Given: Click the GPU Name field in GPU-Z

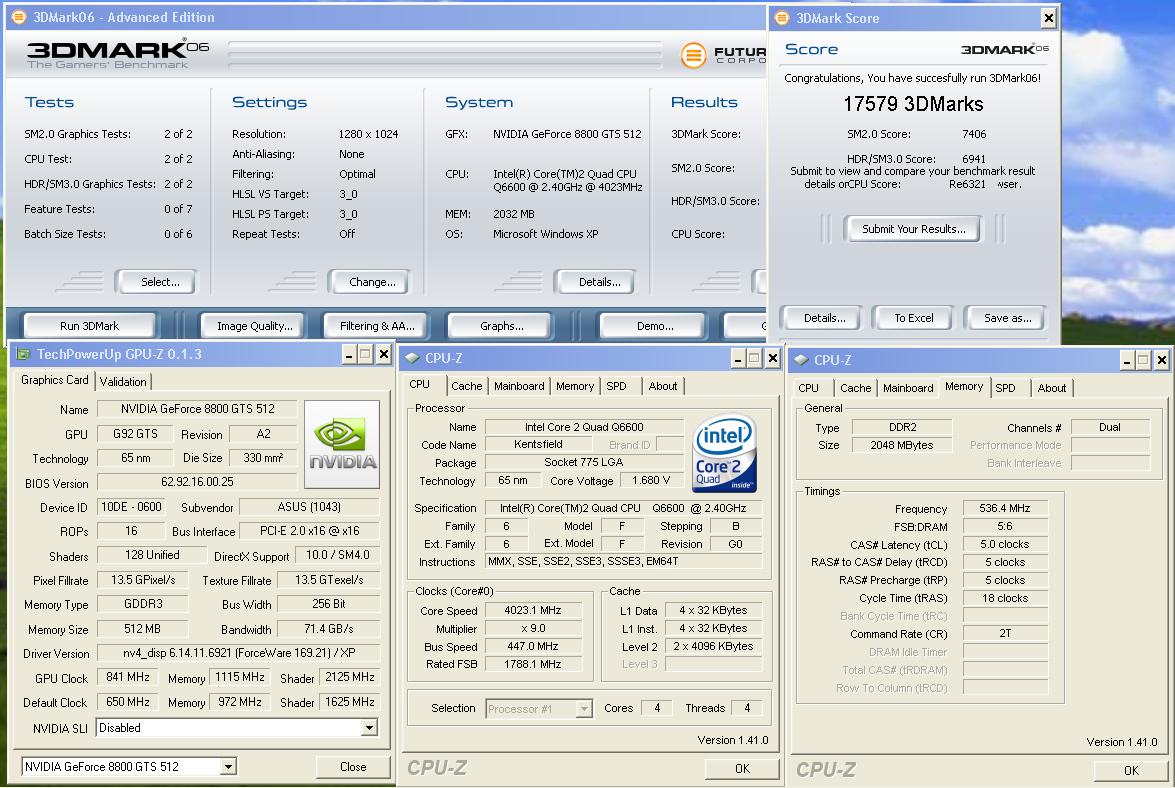Looking at the screenshot, I should (x=197, y=409).
